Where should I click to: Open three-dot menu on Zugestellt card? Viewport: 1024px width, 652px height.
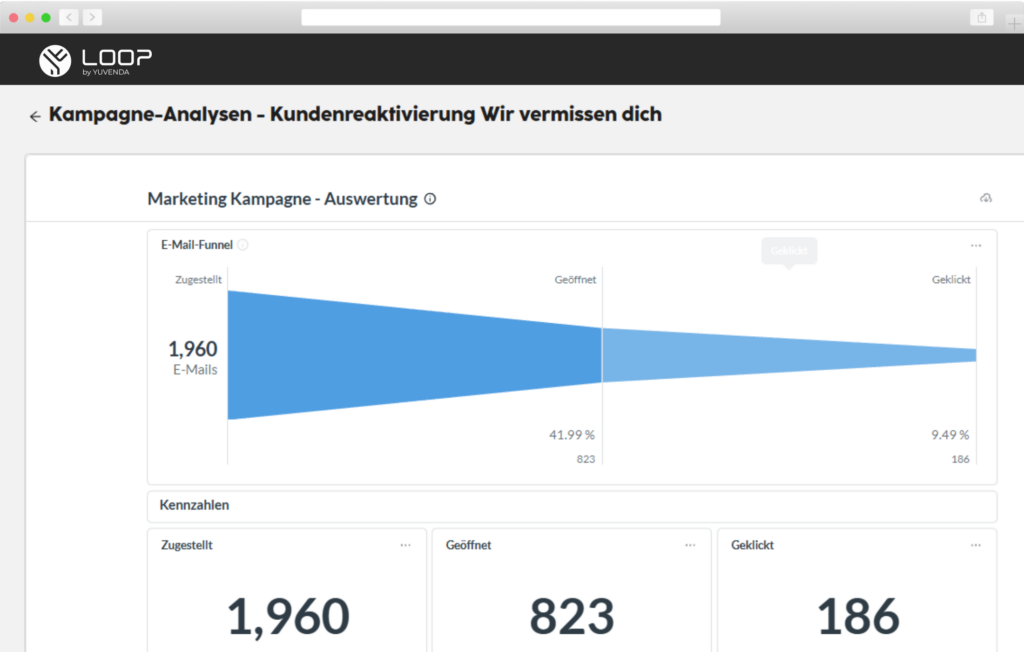coord(406,545)
